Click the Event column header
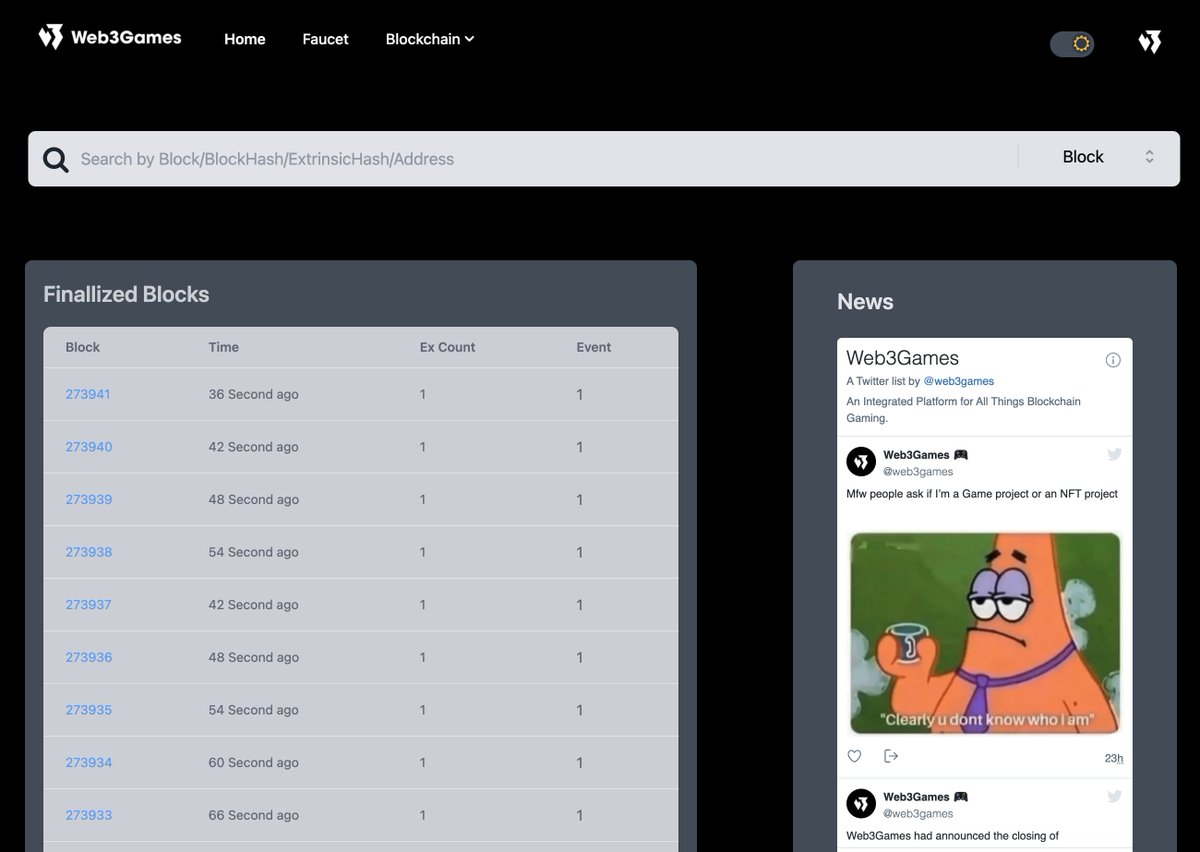The width and height of the screenshot is (1200, 852). 594,347
